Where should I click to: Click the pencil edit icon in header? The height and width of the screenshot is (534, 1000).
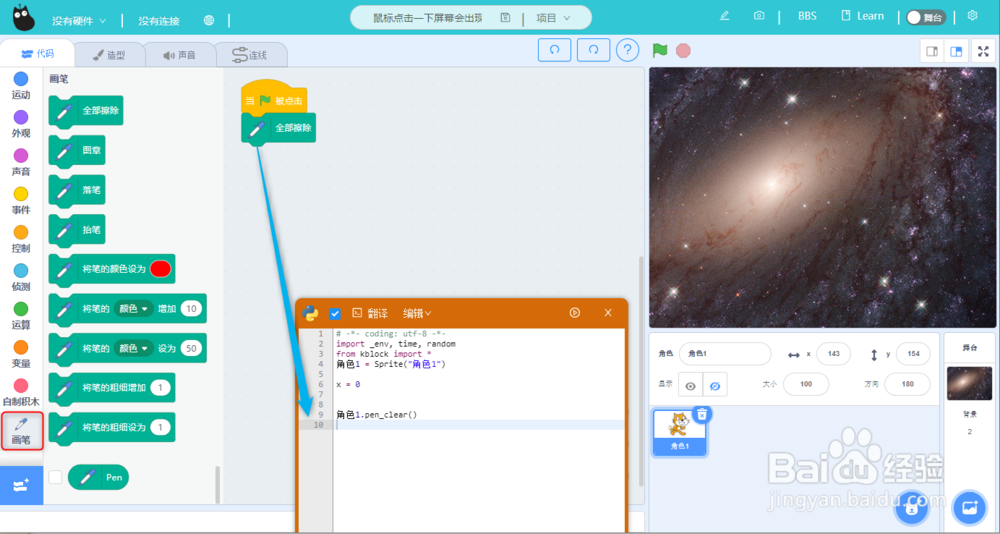(x=724, y=16)
